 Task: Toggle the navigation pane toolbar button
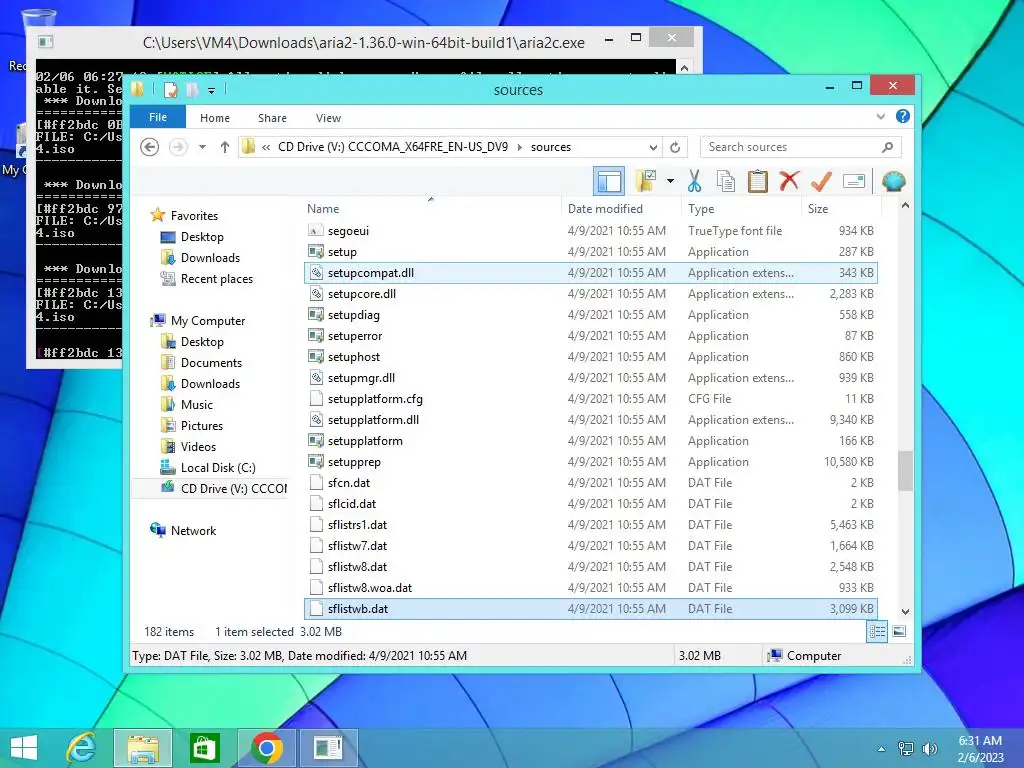pyautogui.click(x=609, y=181)
